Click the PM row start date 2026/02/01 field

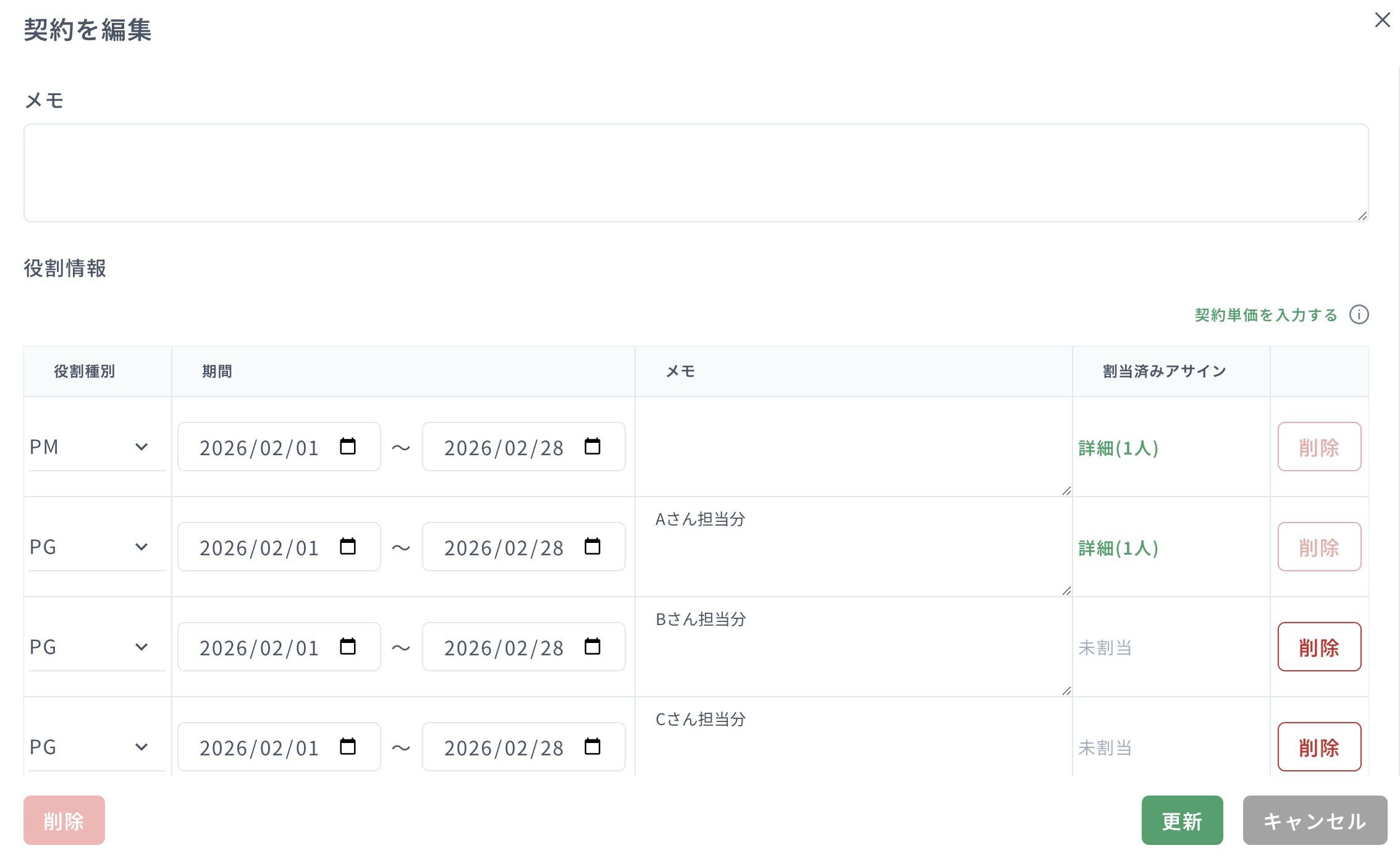tap(279, 447)
